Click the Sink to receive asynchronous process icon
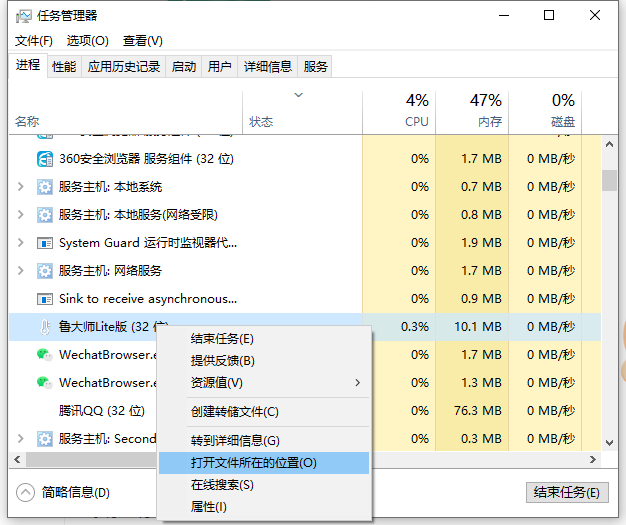This screenshot has height=525, width=626. coord(45,299)
